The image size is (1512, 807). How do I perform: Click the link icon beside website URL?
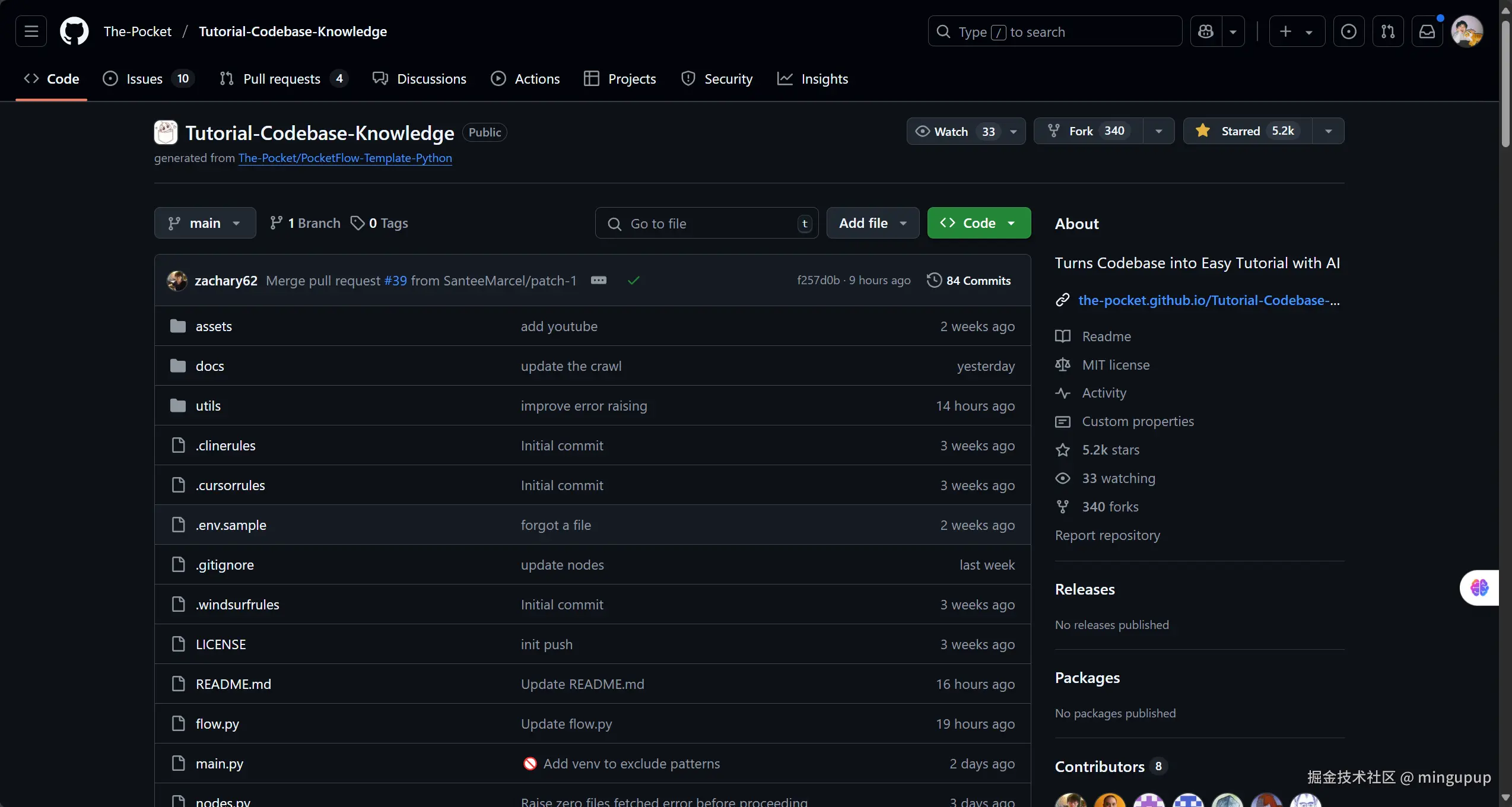[1062, 300]
